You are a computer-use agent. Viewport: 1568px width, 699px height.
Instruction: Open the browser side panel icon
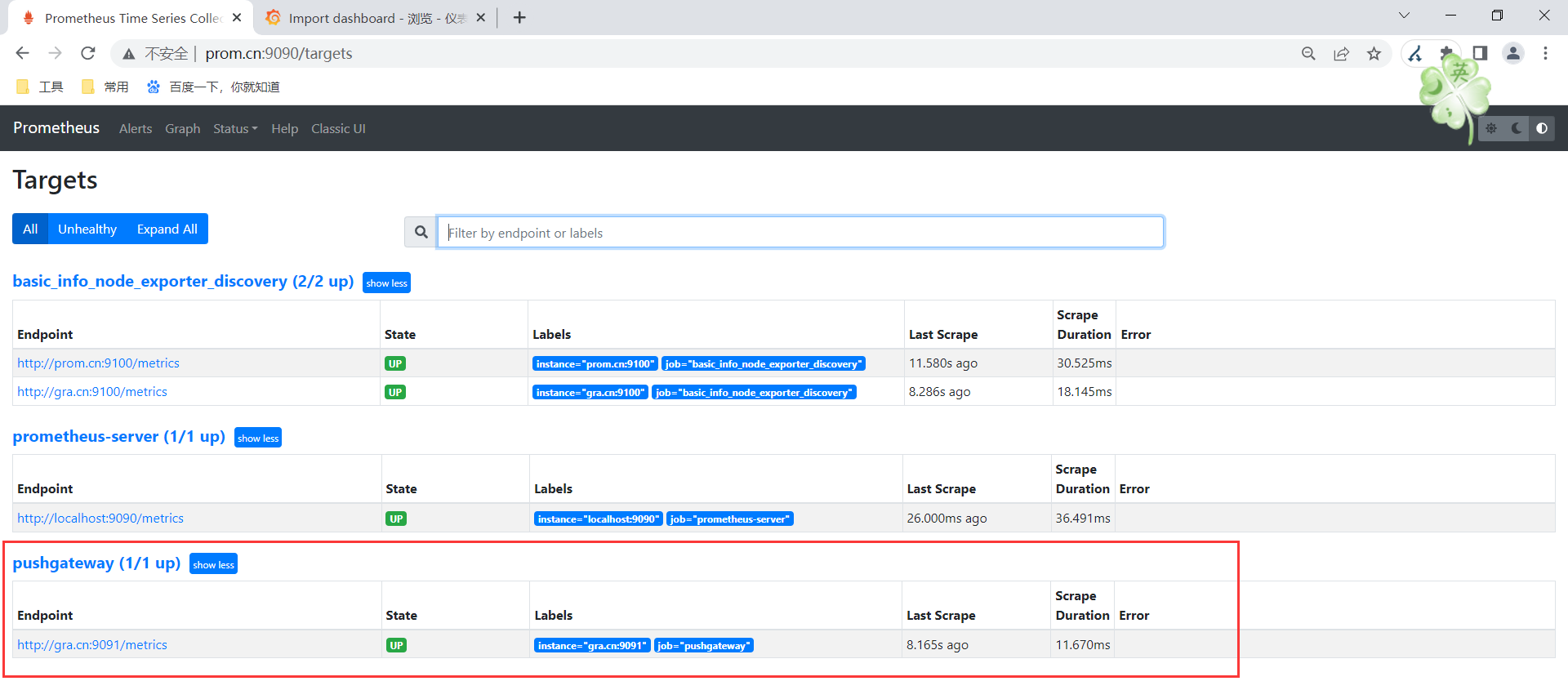1480,53
